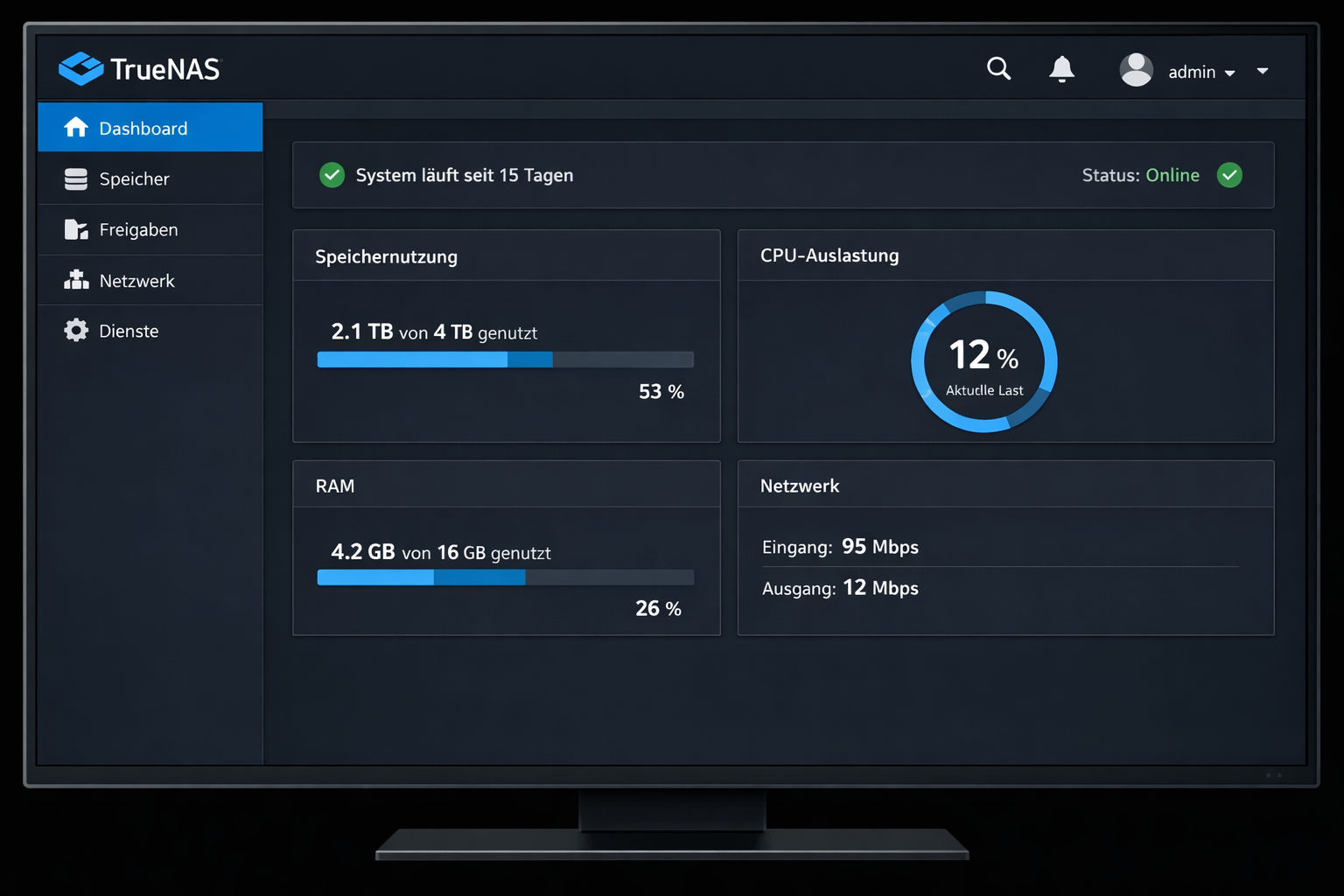Screen dimensions: 1344x896
Task: Click the green uptime checkmark indicator
Action: pos(332,175)
